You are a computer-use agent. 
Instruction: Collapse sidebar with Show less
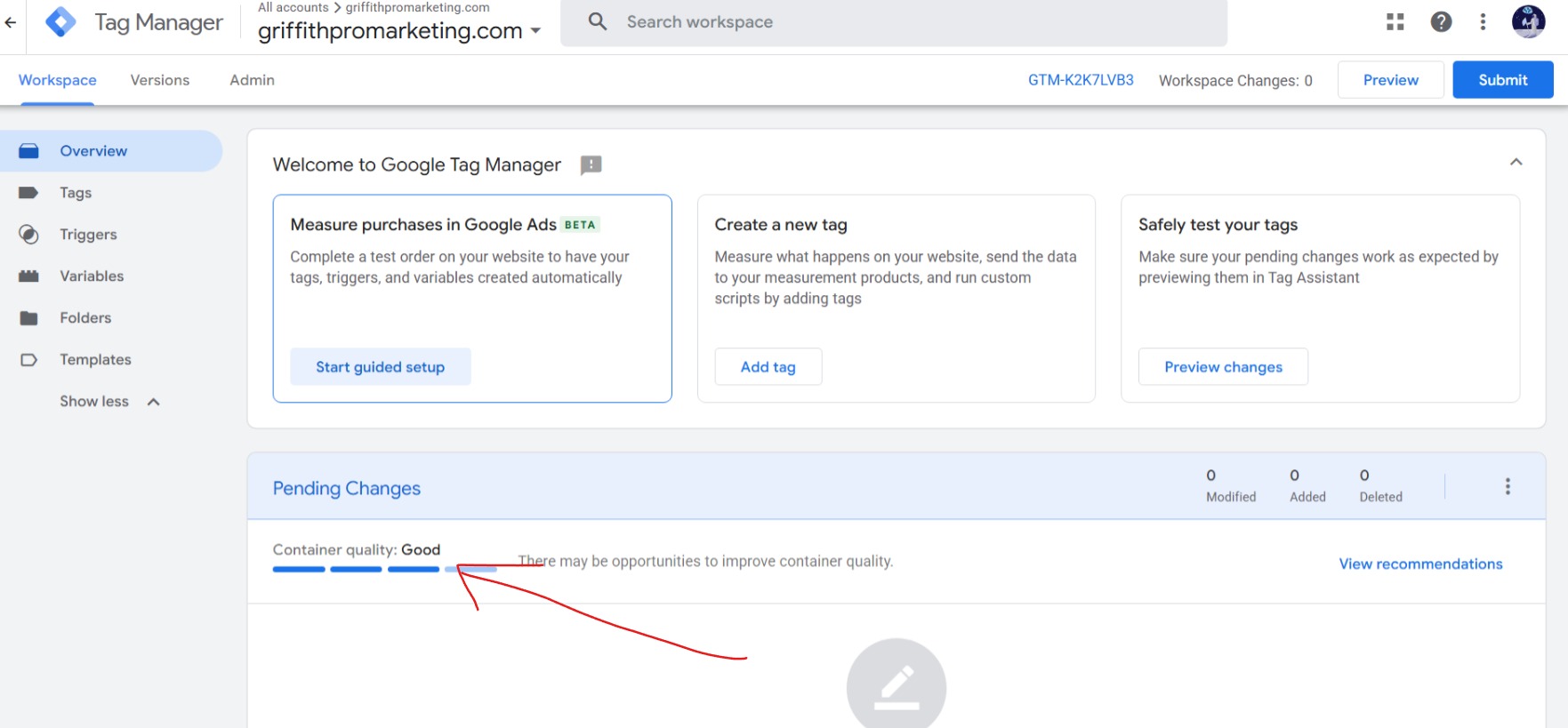click(x=110, y=402)
